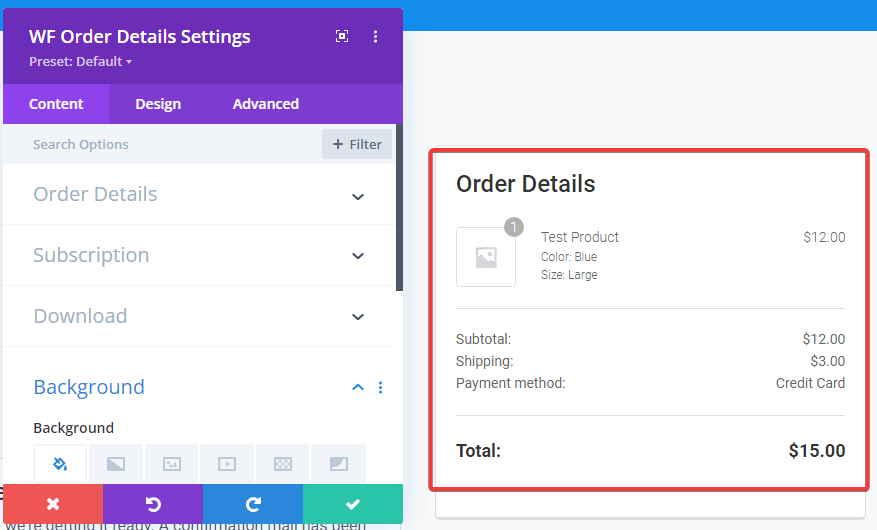877x530 pixels.
Task: Switch to the Design tab
Action: [x=158, y=104]
